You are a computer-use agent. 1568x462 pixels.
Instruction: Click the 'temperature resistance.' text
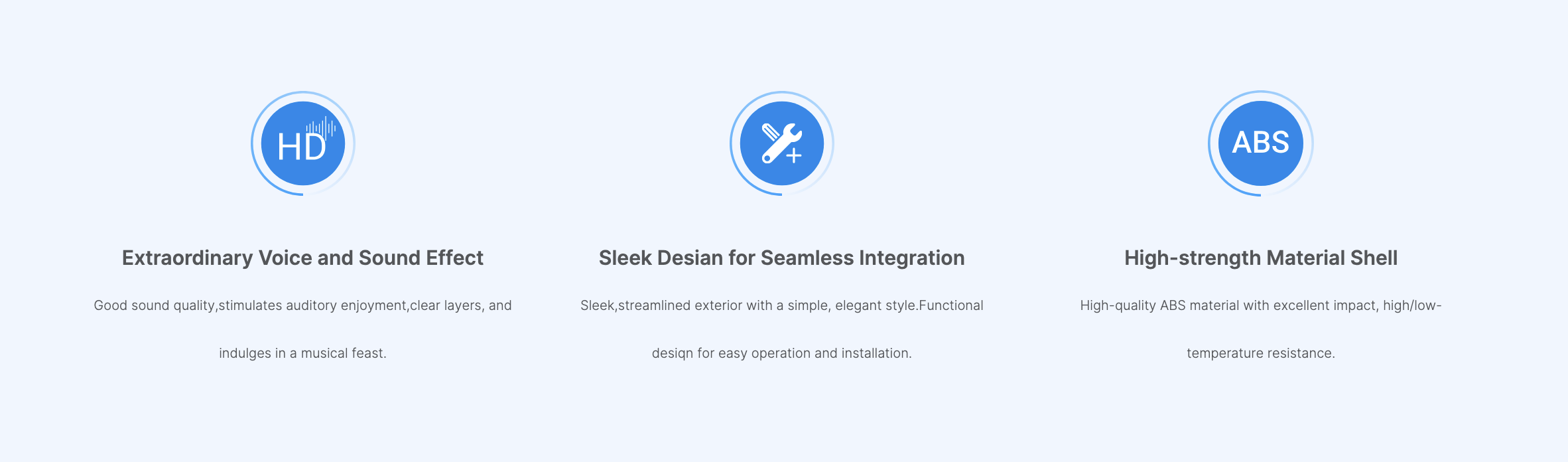coord(1260,353)
